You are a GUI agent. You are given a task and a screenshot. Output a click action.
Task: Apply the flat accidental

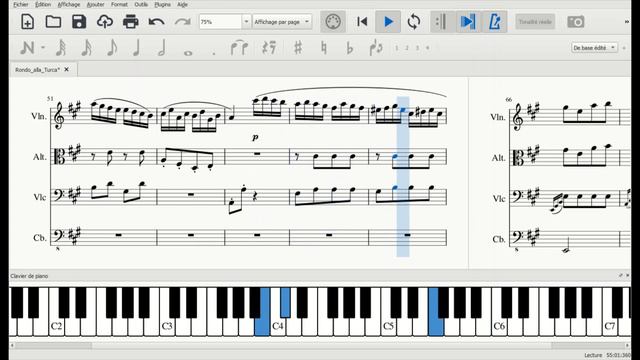click(349, 48)
